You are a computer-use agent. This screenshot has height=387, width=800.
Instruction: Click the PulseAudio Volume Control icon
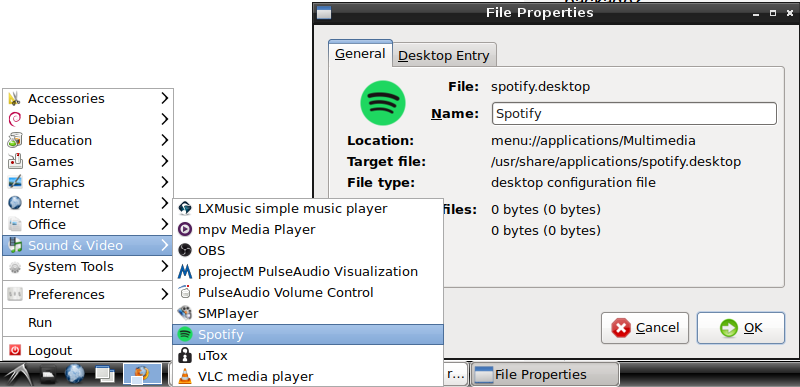tap(184, 293)
